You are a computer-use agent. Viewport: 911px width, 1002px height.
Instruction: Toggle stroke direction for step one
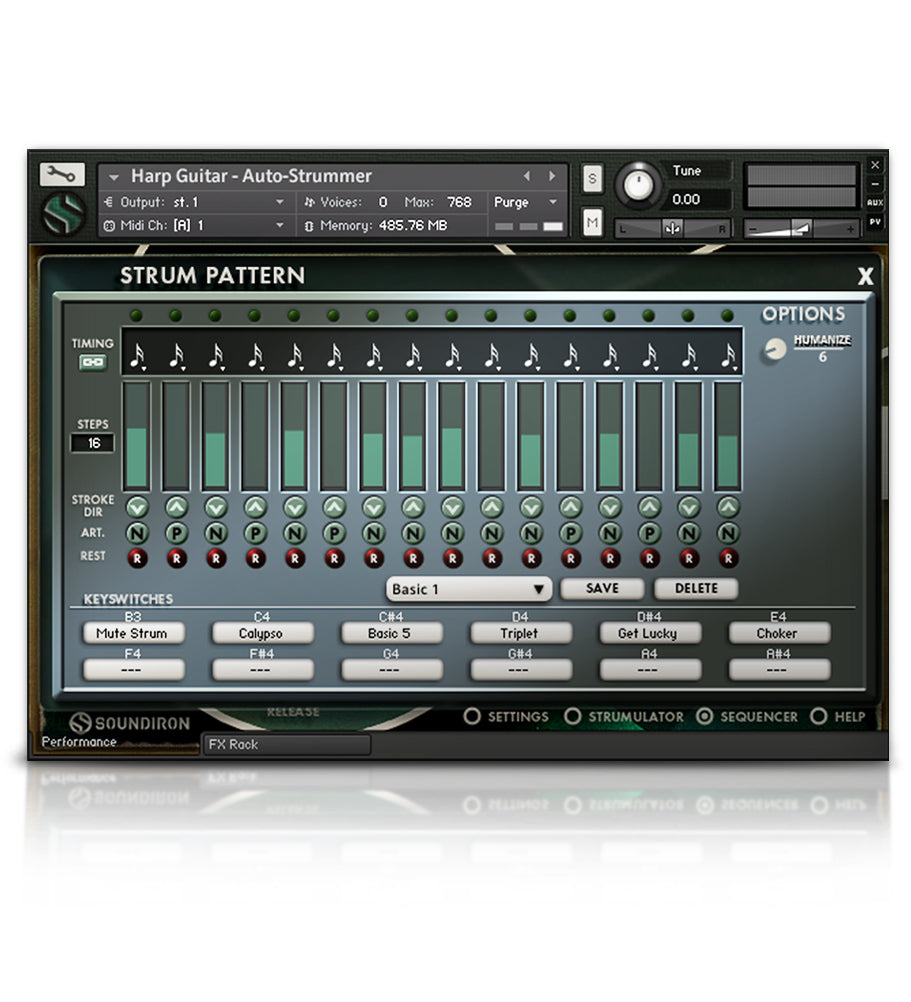[137, 507]
